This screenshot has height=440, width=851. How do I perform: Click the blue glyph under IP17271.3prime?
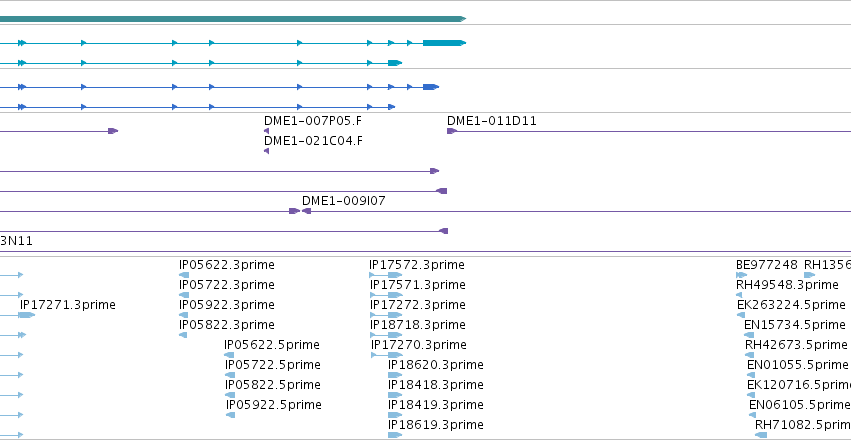click(x=27, y=315)
